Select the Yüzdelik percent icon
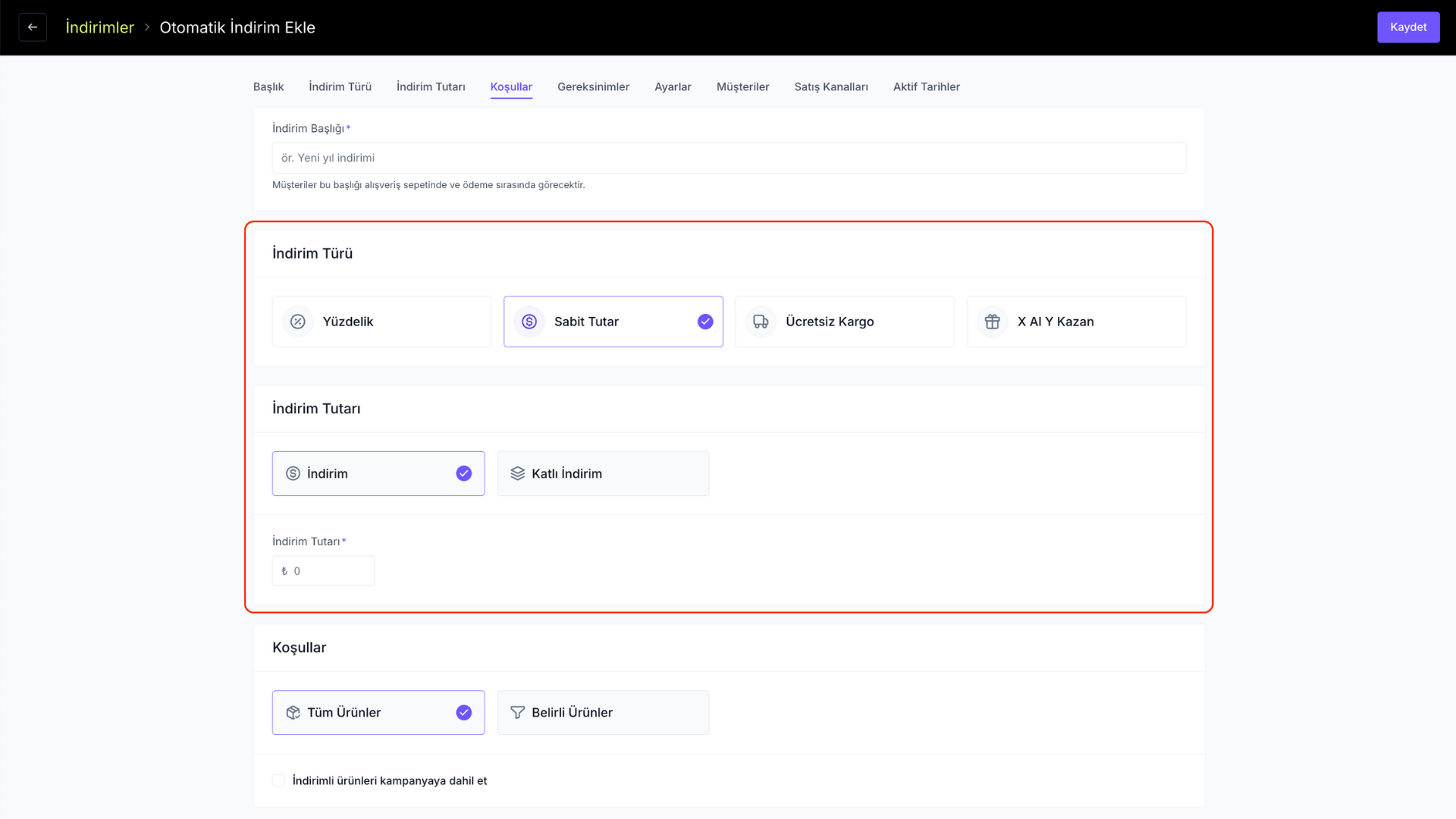 click(x=298, y=322)
